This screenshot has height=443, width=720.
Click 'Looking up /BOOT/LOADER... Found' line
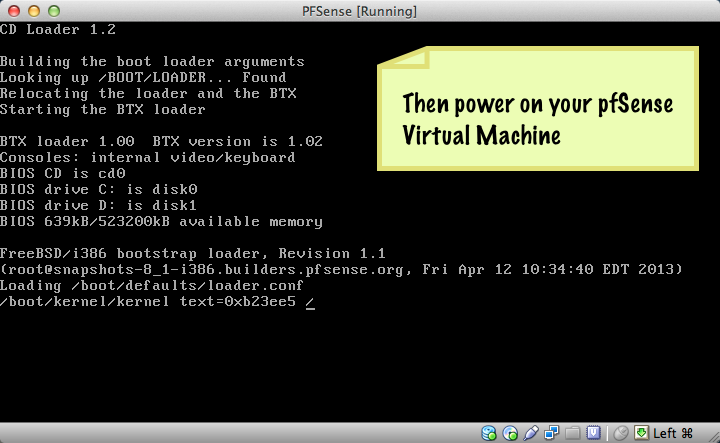(x=143, y=78)
